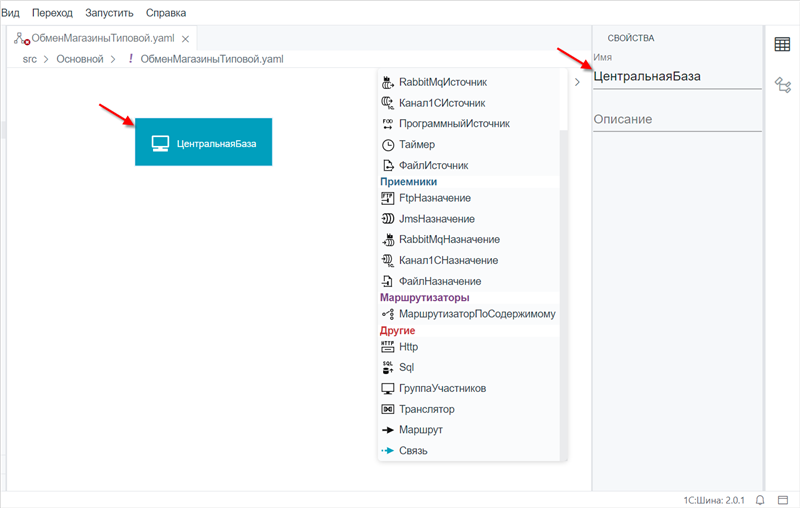The image size is (800, 508).
Task: Open the Запустить menu
Action: pos(109,13)
